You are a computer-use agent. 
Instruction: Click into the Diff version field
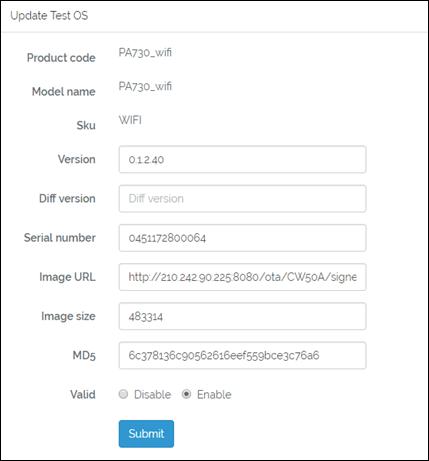coord(242,199)
